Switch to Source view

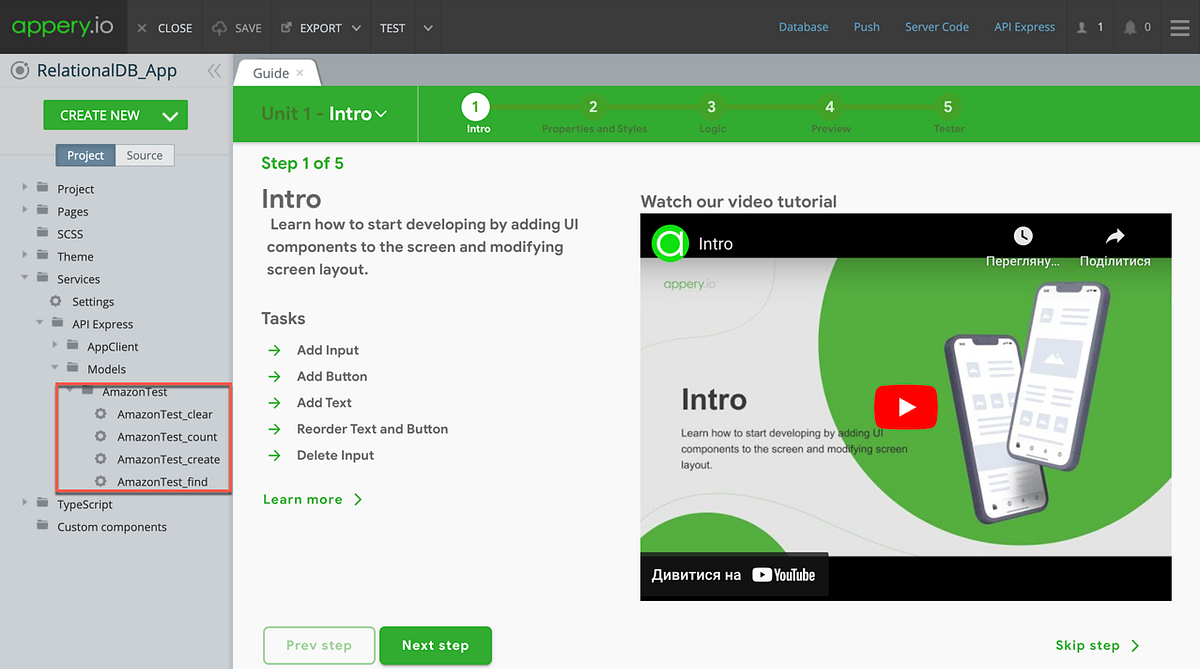pos(144,155)
